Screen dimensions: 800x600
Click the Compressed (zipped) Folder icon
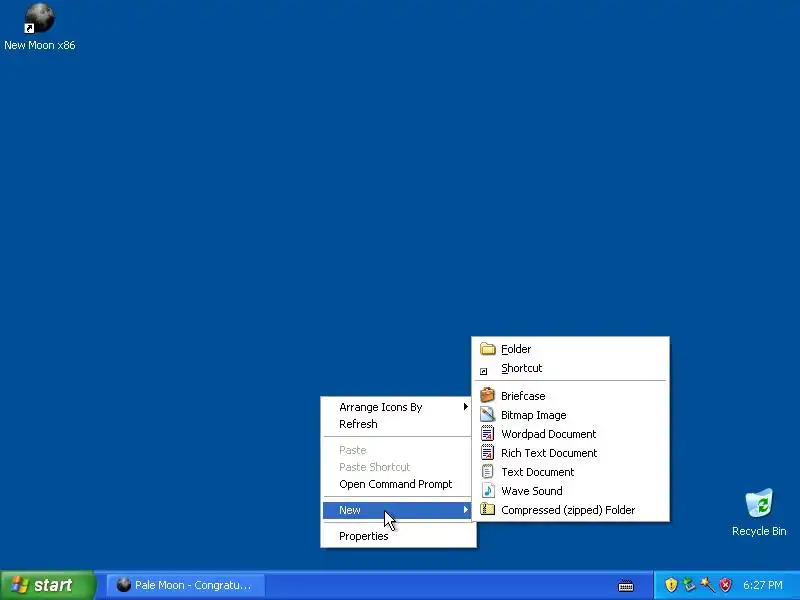tap(488, 509)
